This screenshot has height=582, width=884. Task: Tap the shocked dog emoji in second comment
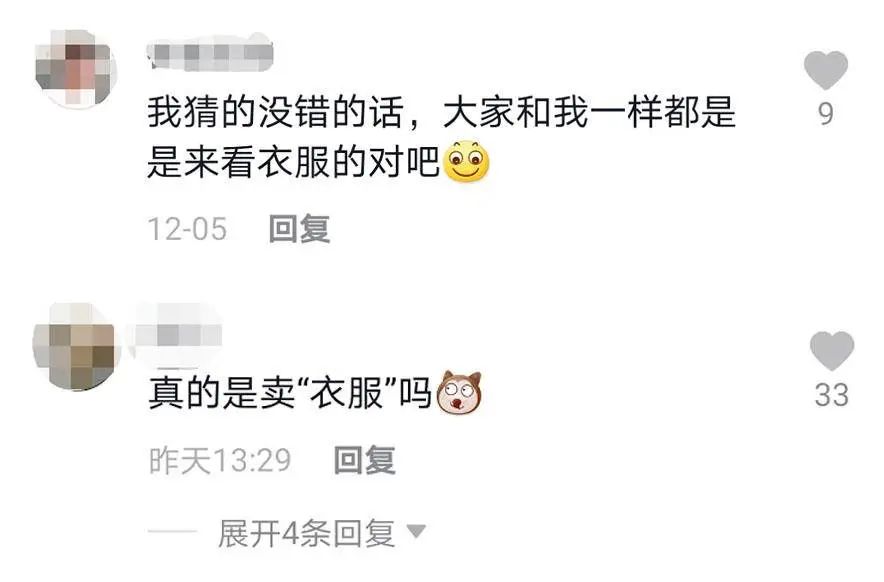tap(460, 392)
